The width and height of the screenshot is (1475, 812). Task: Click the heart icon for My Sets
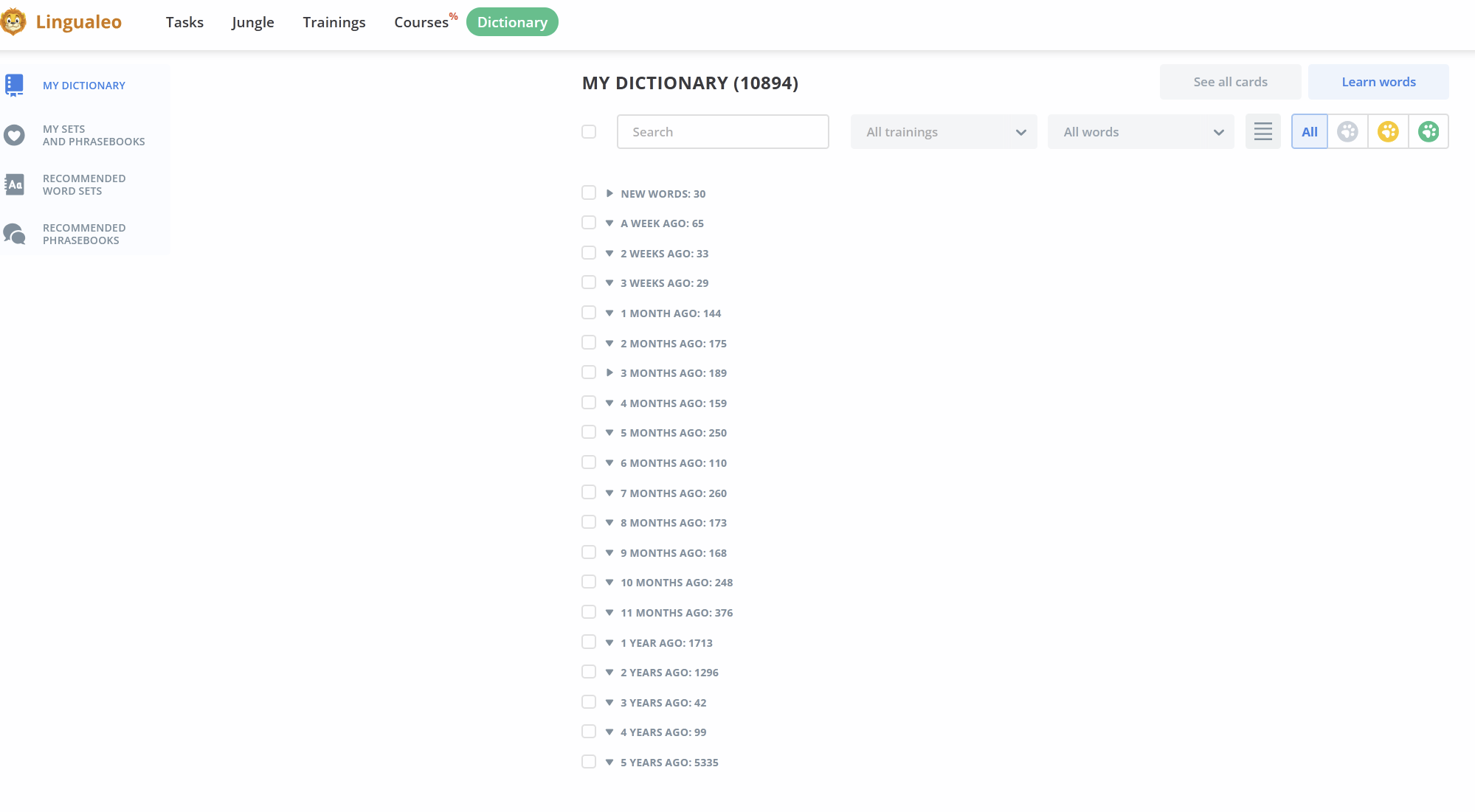point(14,135)
